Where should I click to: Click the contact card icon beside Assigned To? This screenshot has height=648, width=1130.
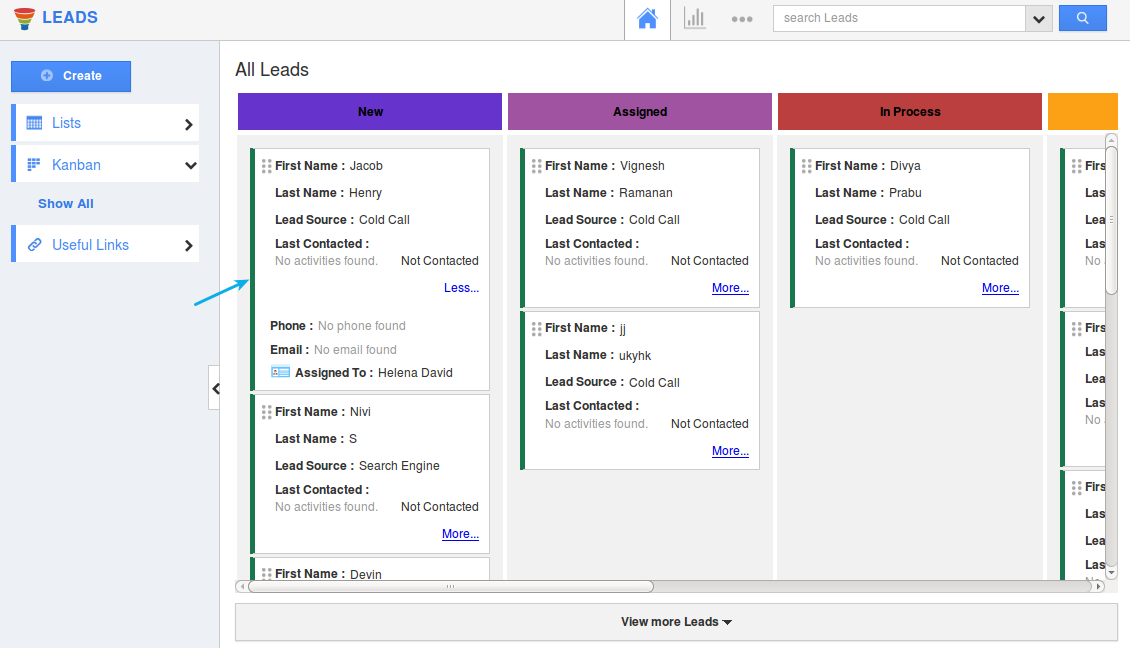pyautogui.click(x=281, y=373)
